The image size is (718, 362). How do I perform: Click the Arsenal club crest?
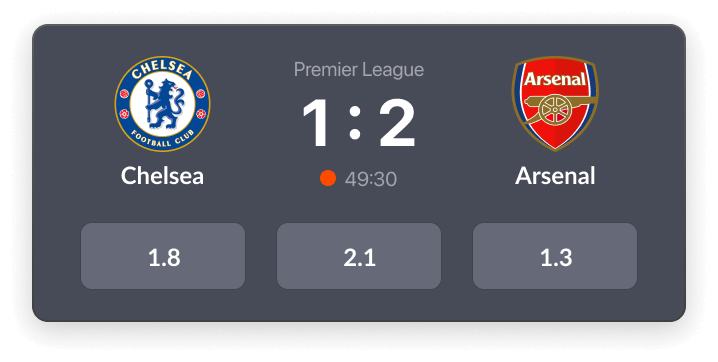coord(555,103)
